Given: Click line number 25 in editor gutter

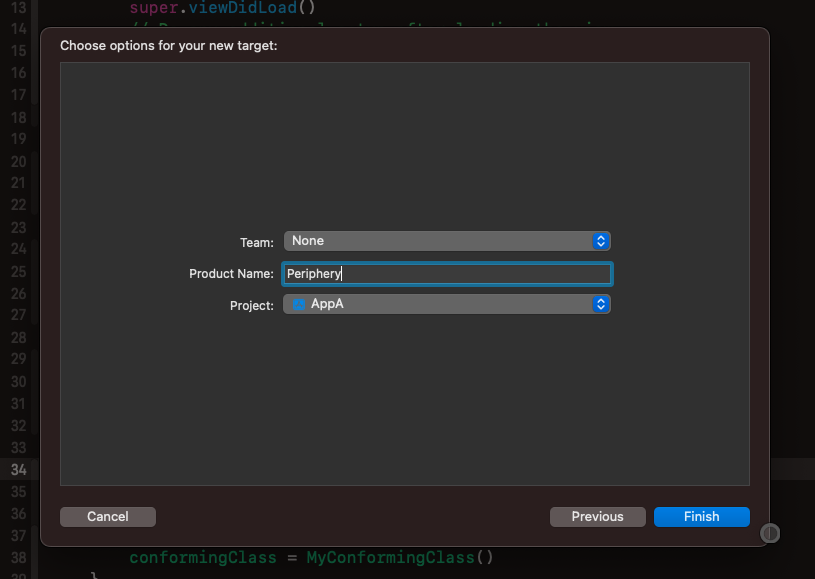Looking at the screenshot, I should pos(19,272).
